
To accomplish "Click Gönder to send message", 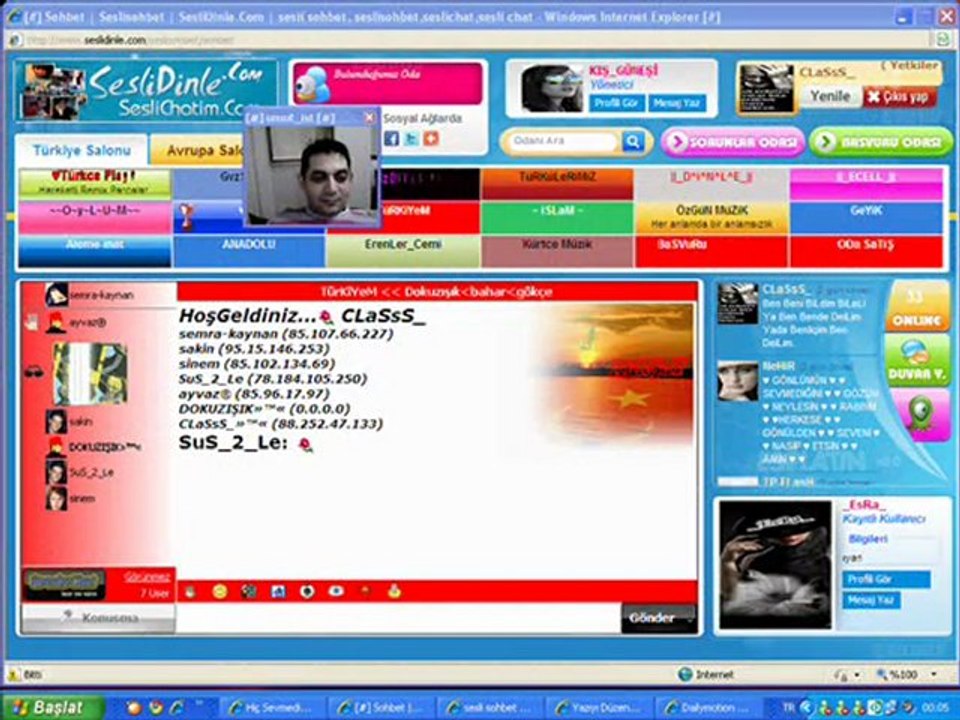I will pos(659,618).
